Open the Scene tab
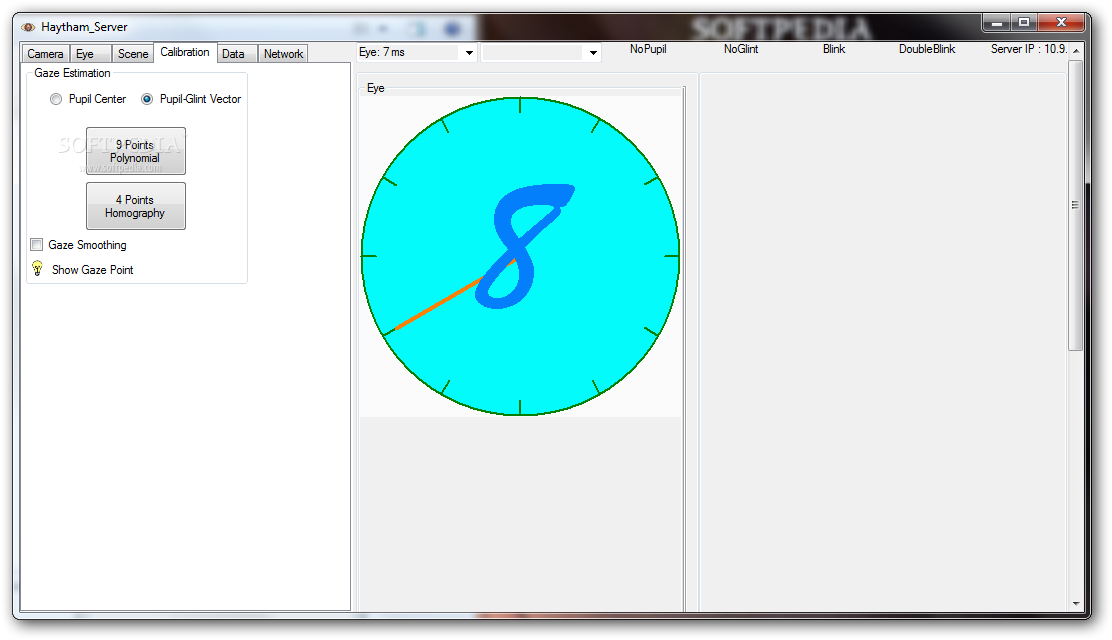1112x640 pixels. click(x=133, y=54)
